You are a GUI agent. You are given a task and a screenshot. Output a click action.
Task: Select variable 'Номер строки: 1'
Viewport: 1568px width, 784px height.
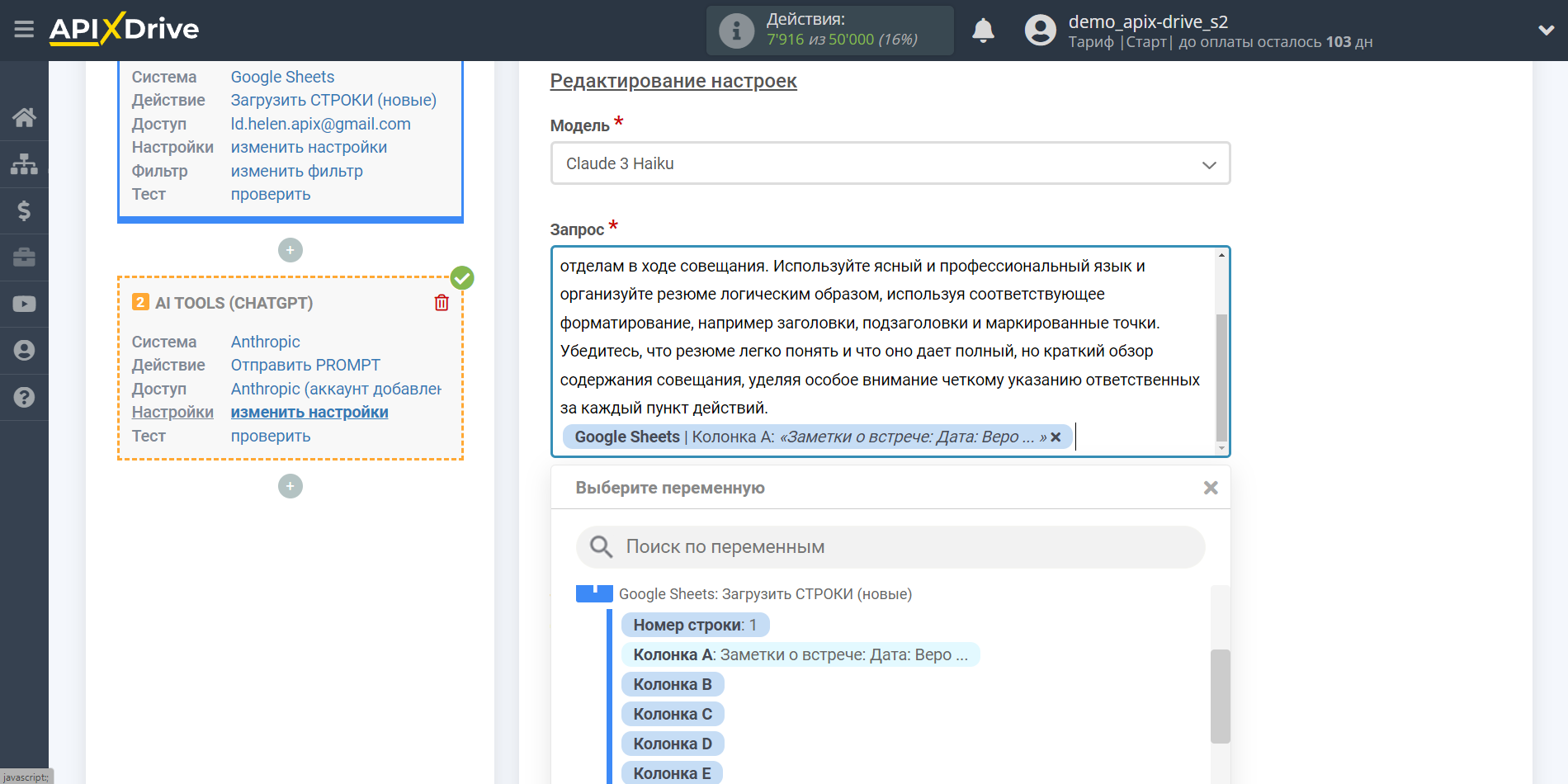tap(695, 625)
